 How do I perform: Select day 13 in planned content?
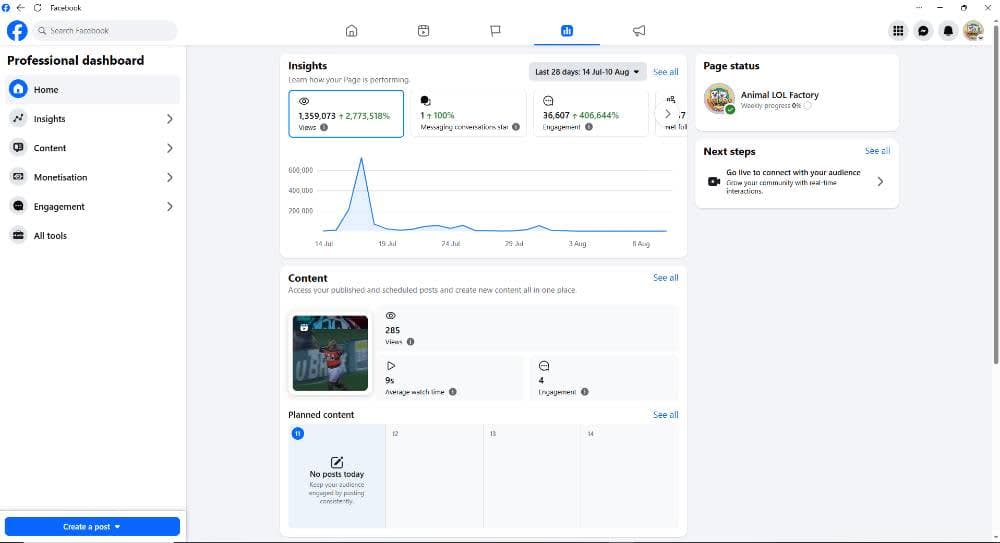click(x=532, y=476)
